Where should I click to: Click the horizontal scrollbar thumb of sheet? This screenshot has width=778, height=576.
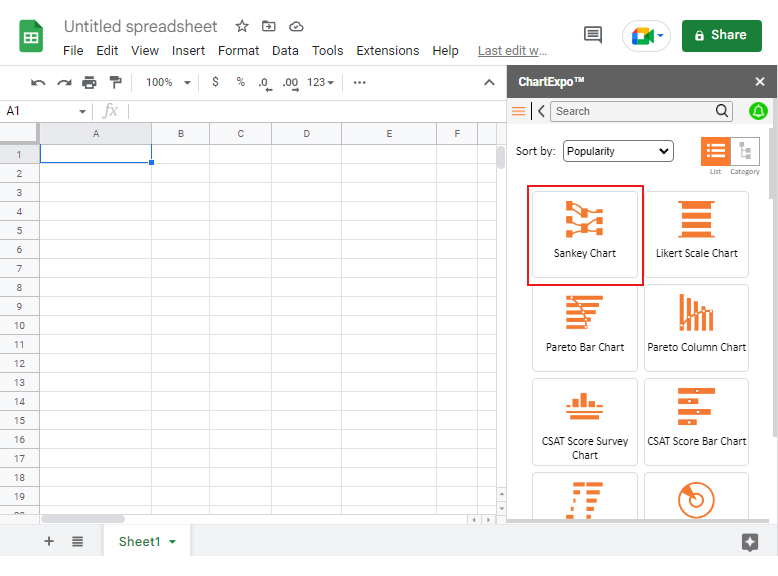[83, 519]
